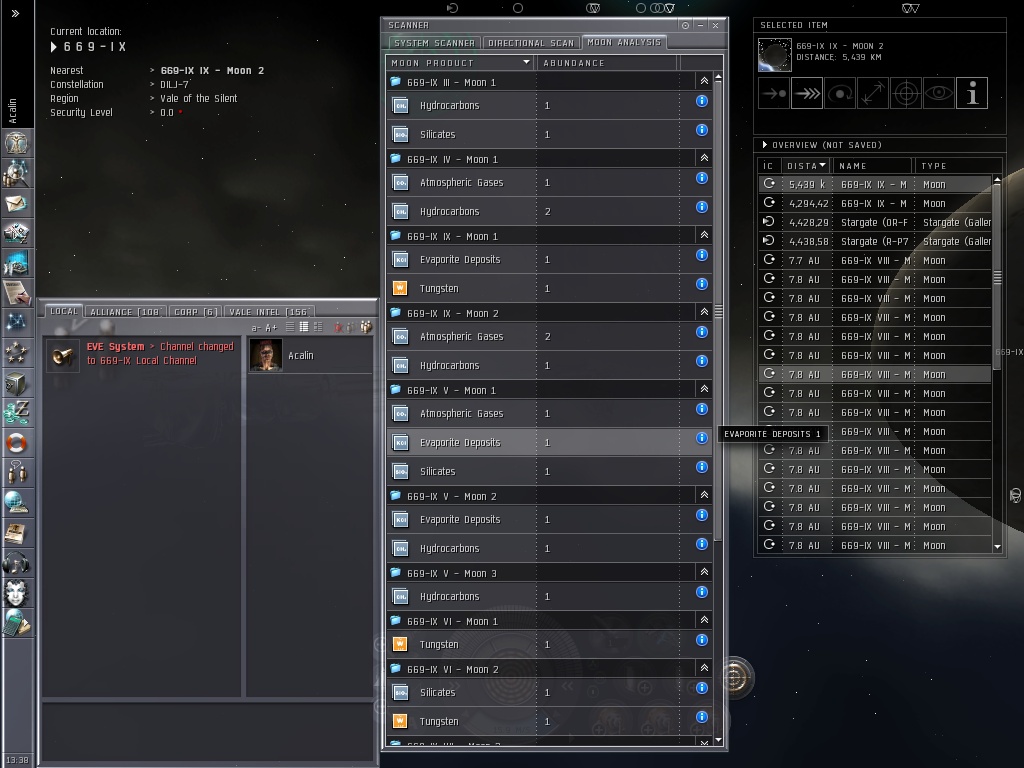Screen dimensions: 1024x768
Task: Open the help lifebuoy icon
Action: (16, 443)
